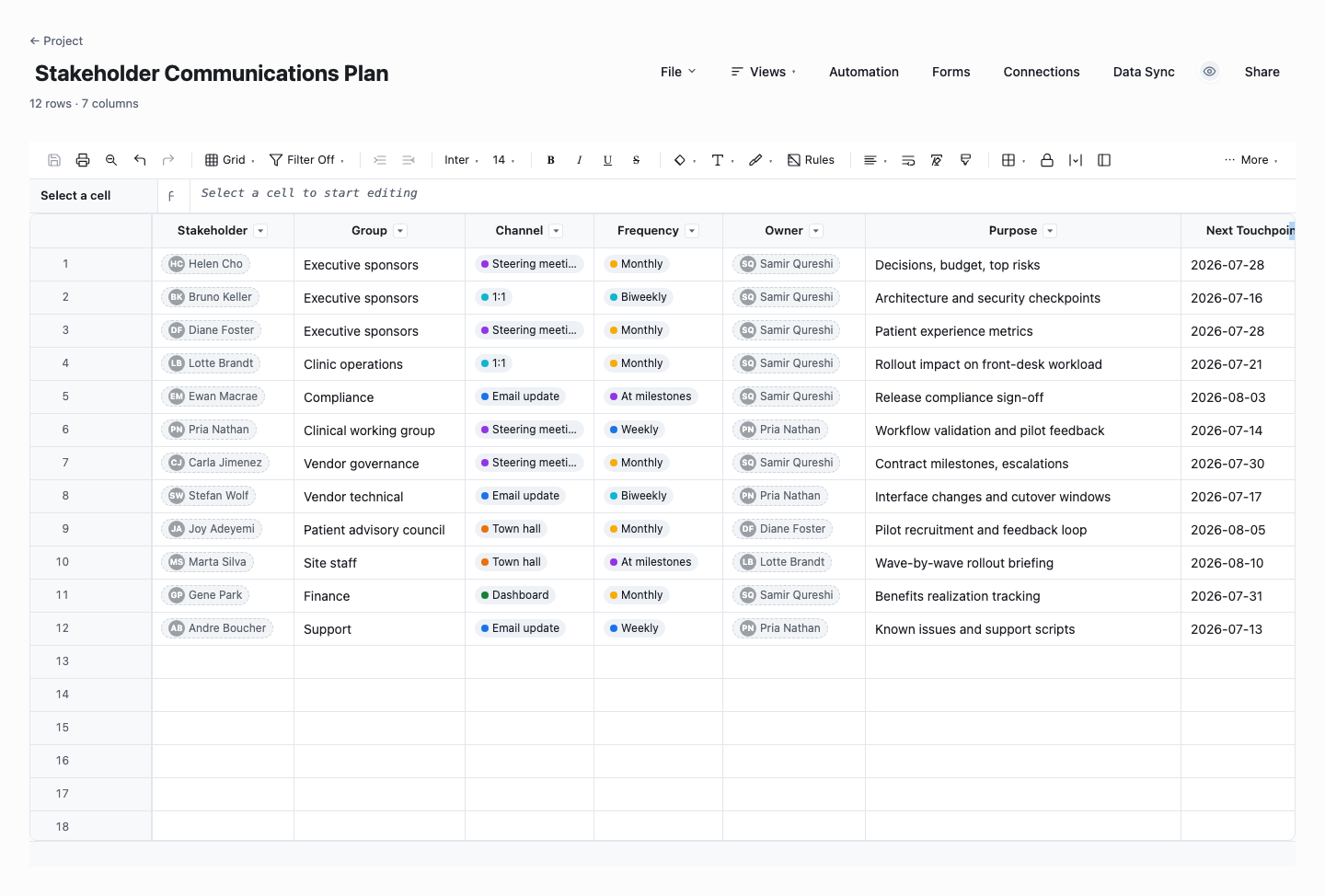Select the Patient advisory council cell
1325x896 pixels.
pos(379,530)
